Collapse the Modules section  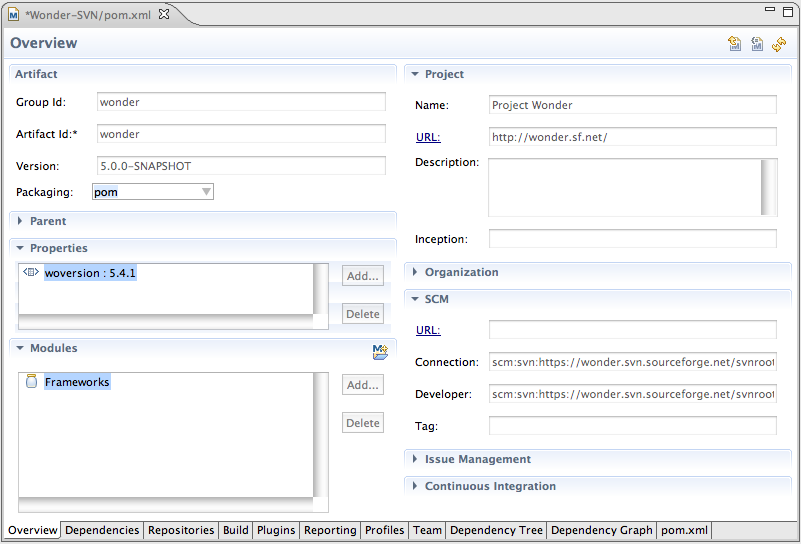click(20, 348)
